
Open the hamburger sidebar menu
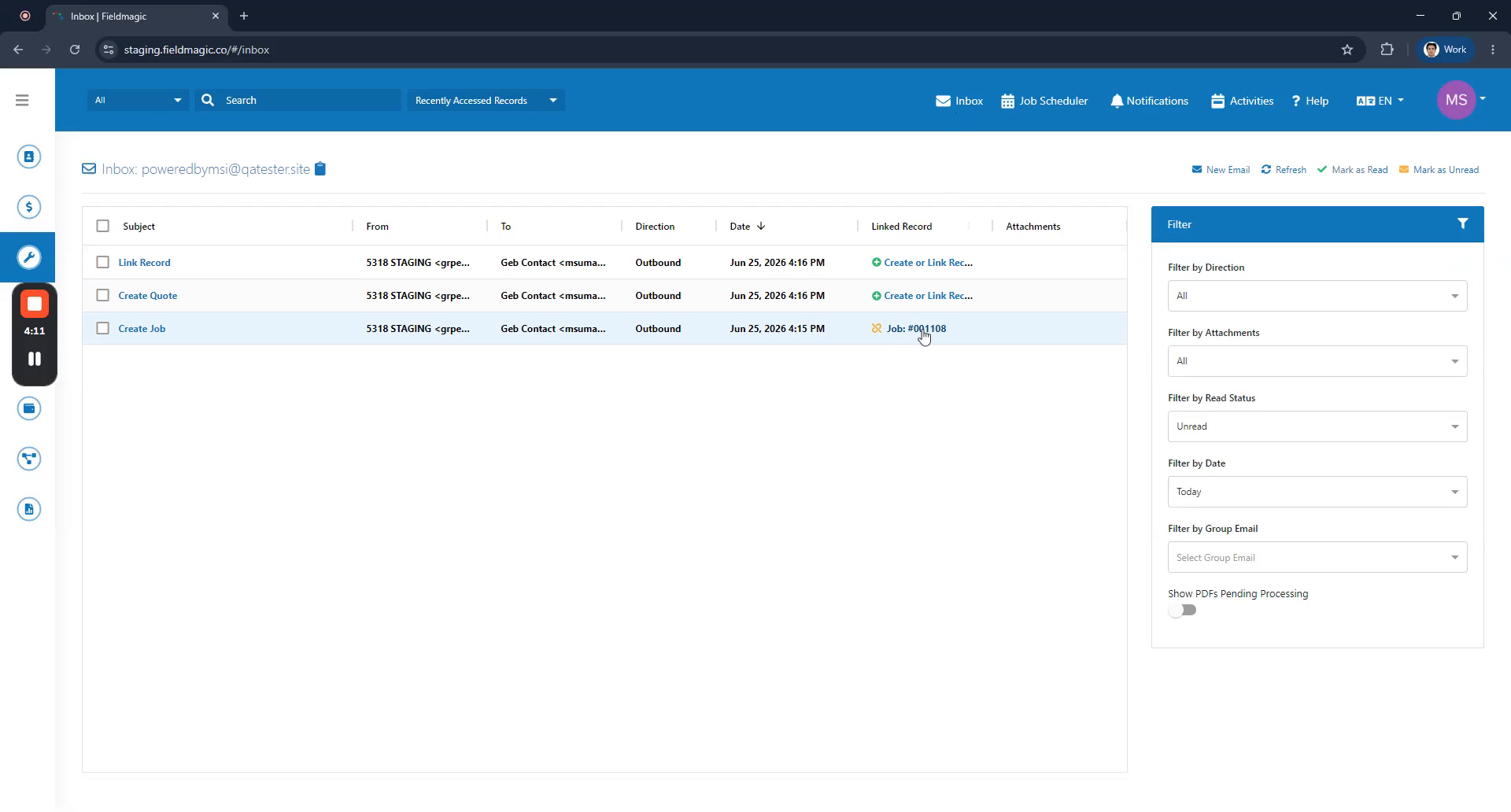point(22,100)
